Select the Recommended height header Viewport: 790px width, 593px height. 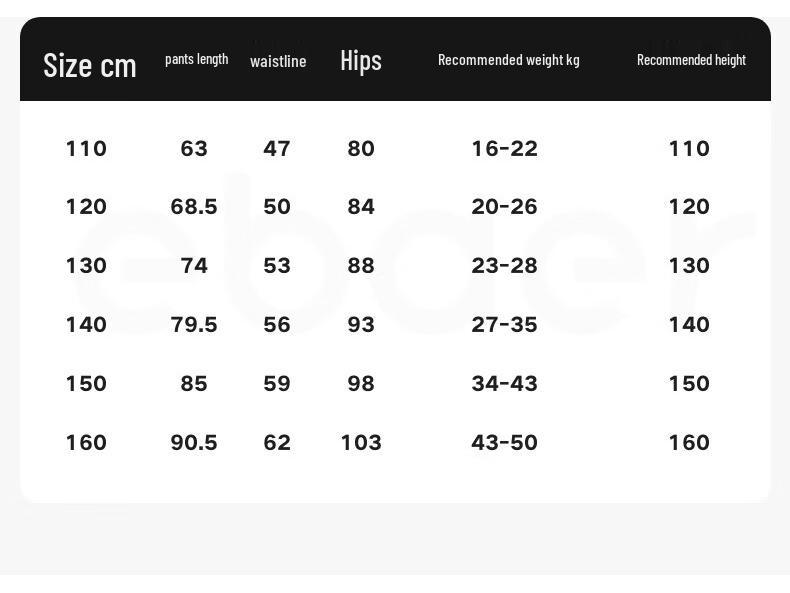coord(691,60)
